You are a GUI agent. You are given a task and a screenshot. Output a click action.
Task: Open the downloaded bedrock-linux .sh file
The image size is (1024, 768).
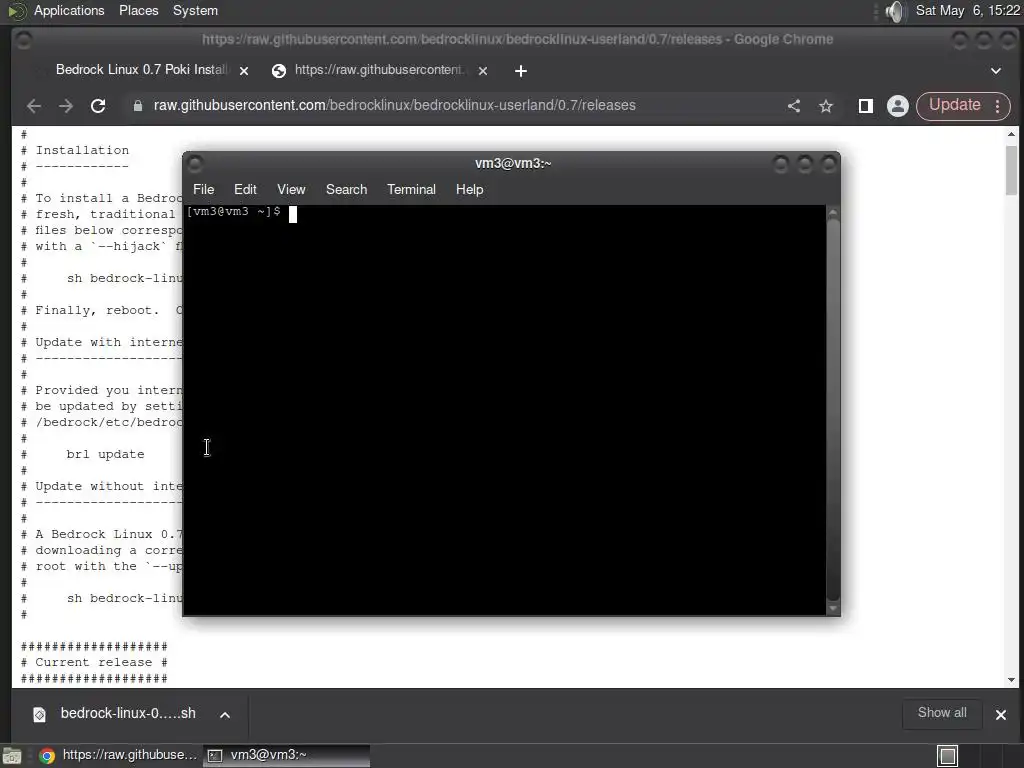(x=128, y=713)
